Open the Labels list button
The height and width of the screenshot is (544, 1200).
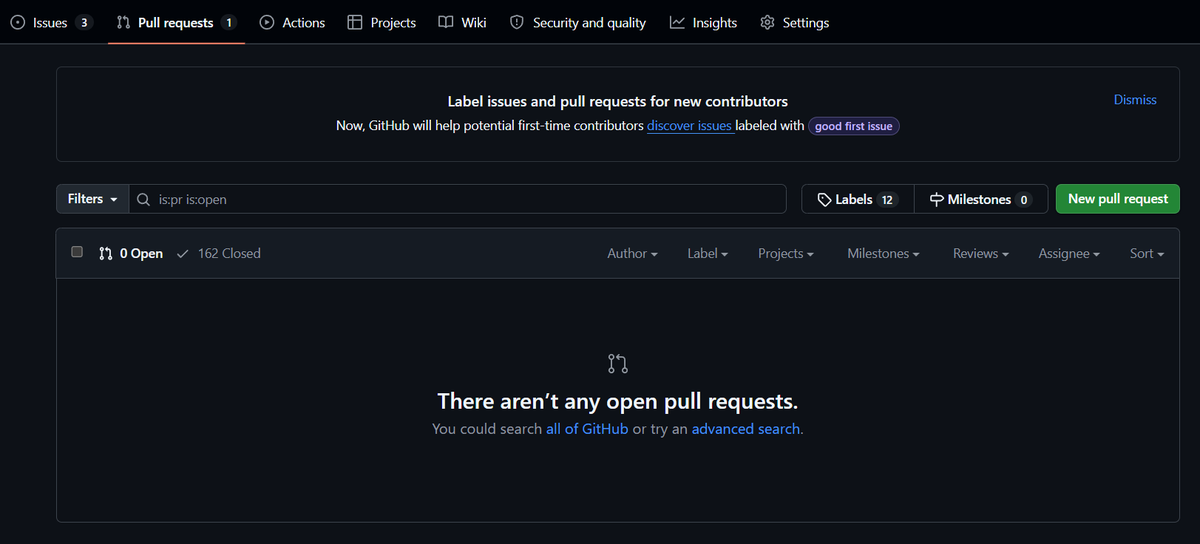(857, 199)
